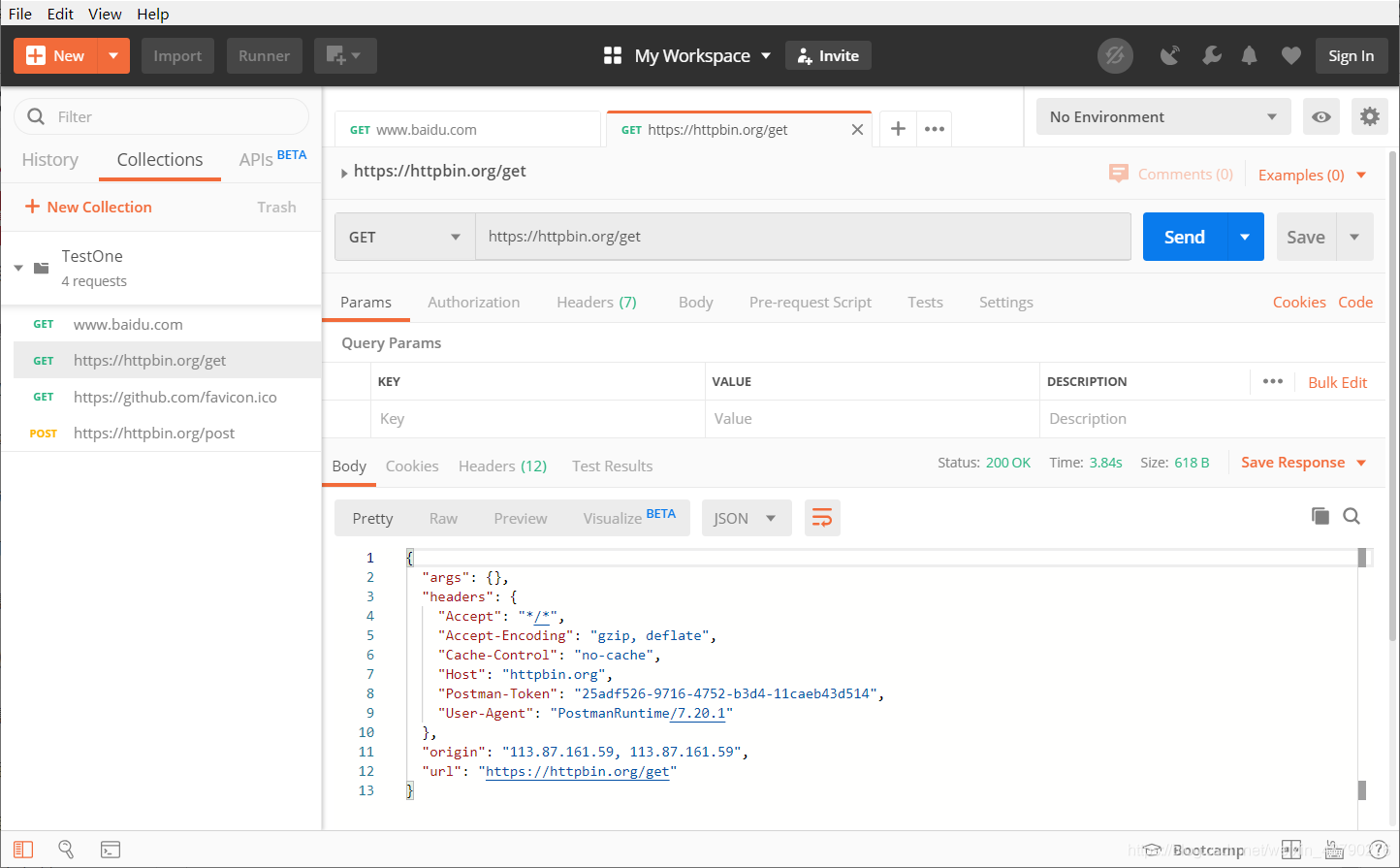Viewport: 1400px width, 868px height.
Task: Open the request Authorization tab
Action: tap(474, 303)
